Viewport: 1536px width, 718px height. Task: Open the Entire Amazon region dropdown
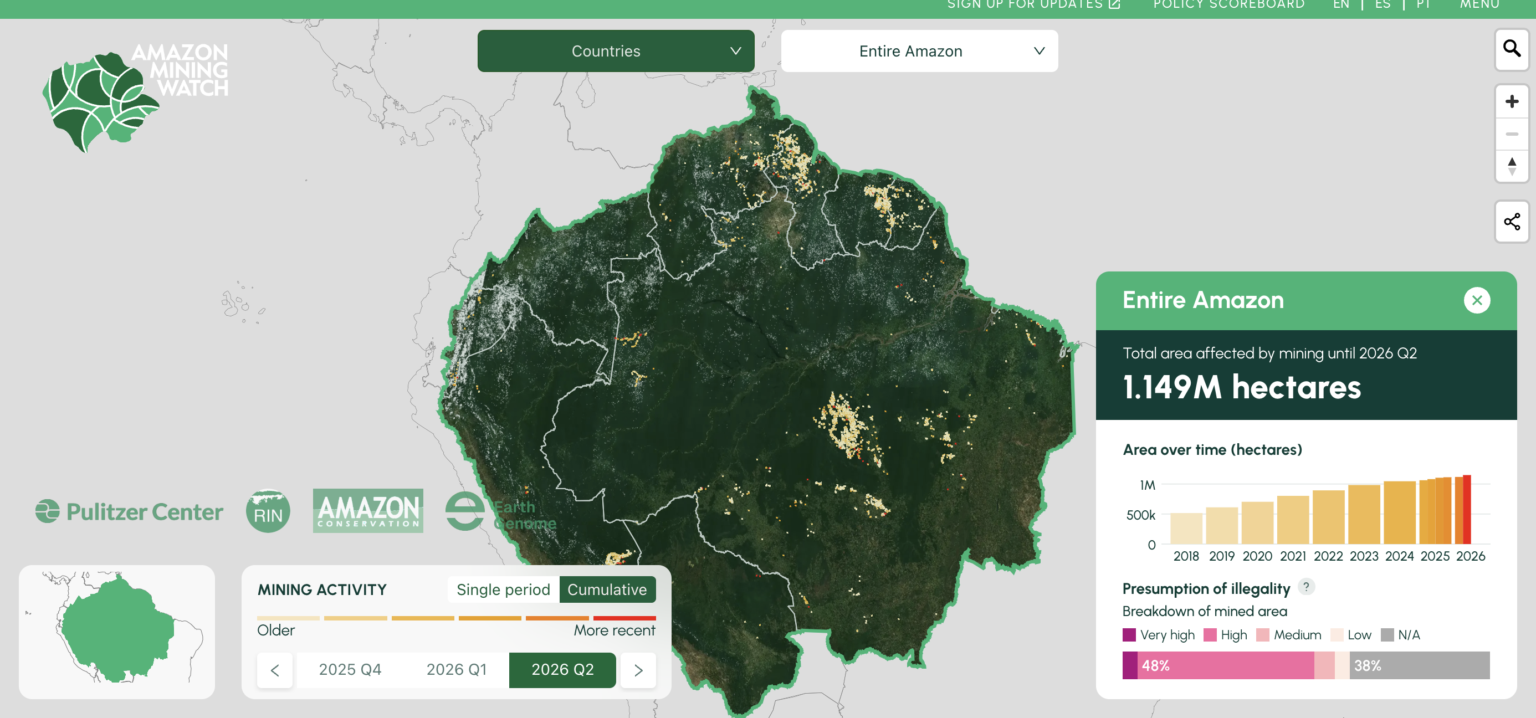919,51
